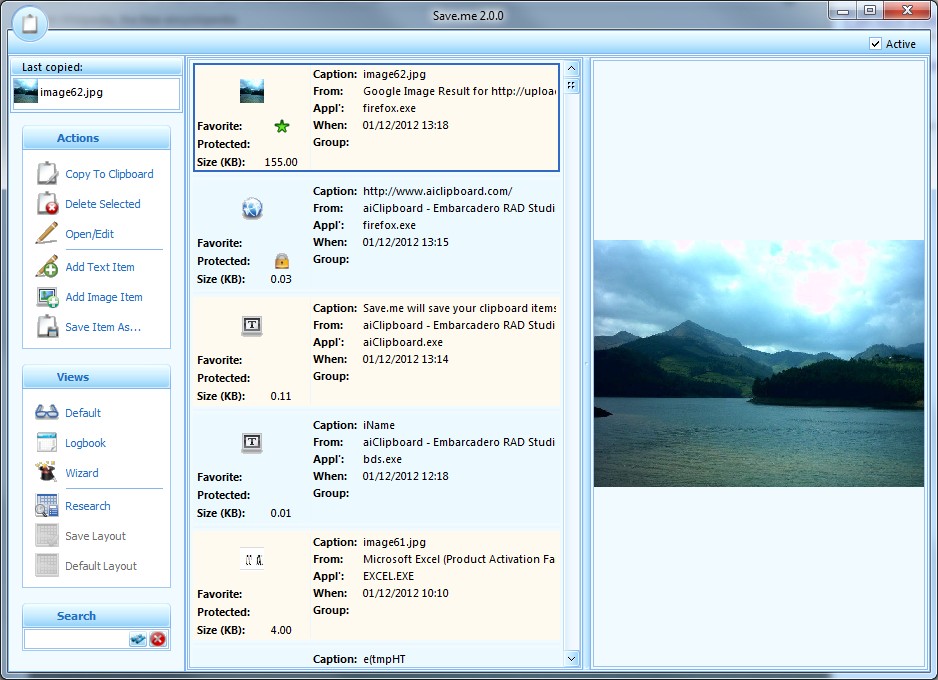
Task: Run search with the blue arrow button
Action: click(138, 639)
